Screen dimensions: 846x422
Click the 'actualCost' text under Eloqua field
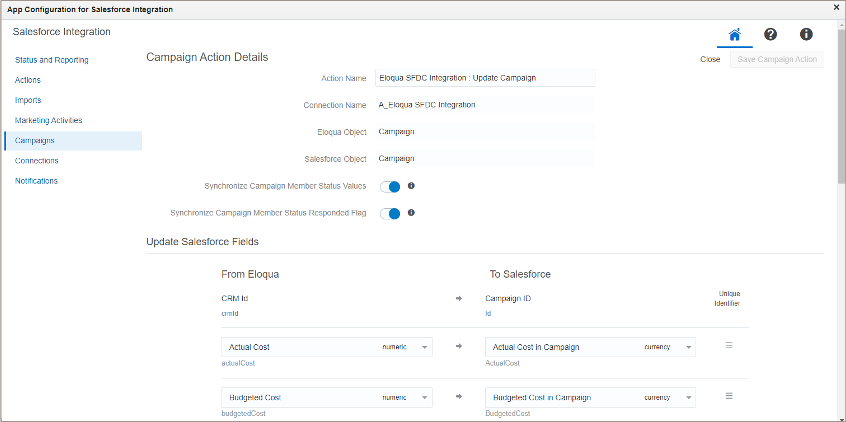(x=238, y=363)
